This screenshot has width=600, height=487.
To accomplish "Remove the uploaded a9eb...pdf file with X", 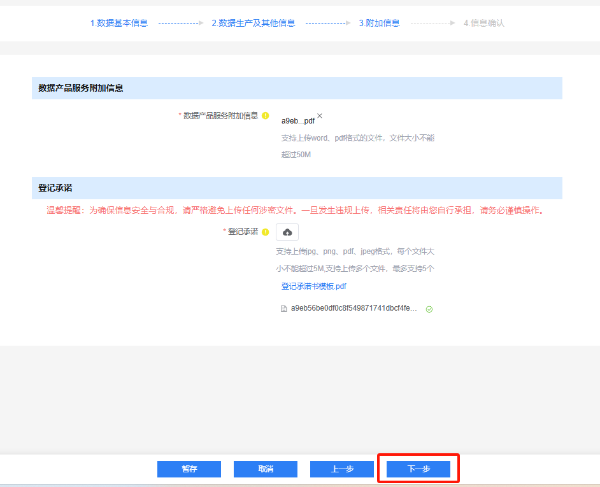I will click(320, 116).
